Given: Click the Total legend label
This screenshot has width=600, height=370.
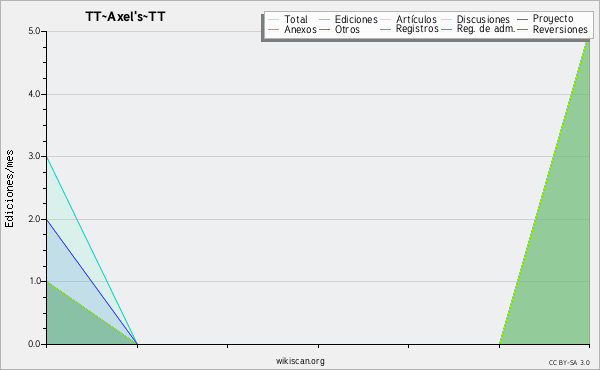Looking at the screenshot, I should pos(296,19).
